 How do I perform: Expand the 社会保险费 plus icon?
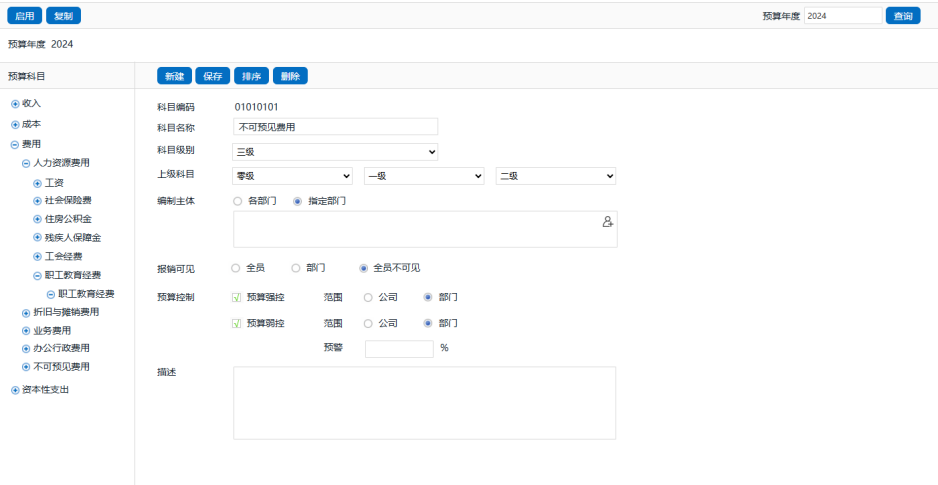pos(37,201)
